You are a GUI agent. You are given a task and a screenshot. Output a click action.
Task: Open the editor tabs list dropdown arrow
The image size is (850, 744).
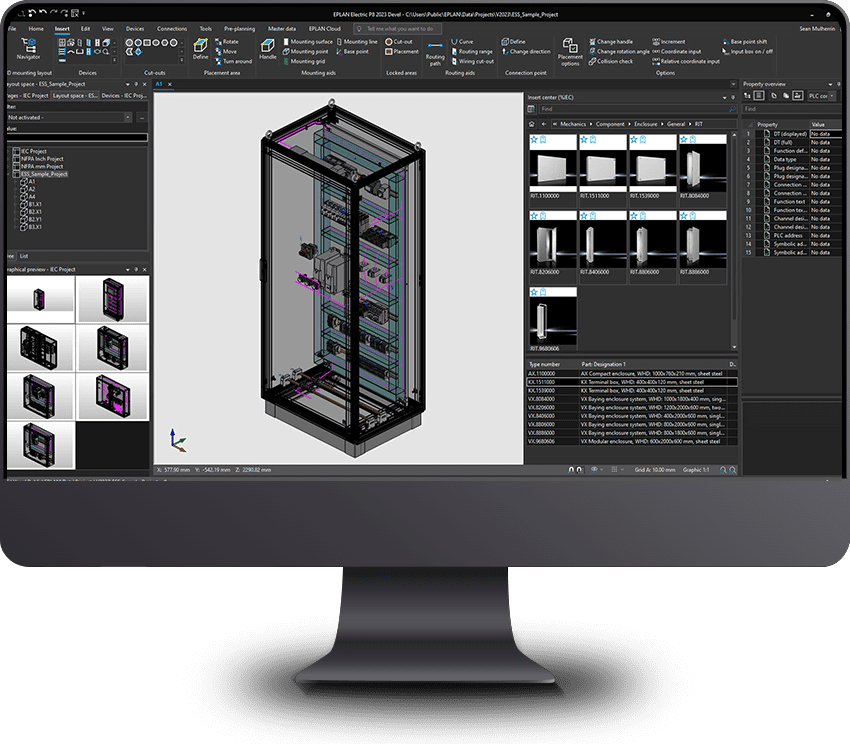pos(733,84)
